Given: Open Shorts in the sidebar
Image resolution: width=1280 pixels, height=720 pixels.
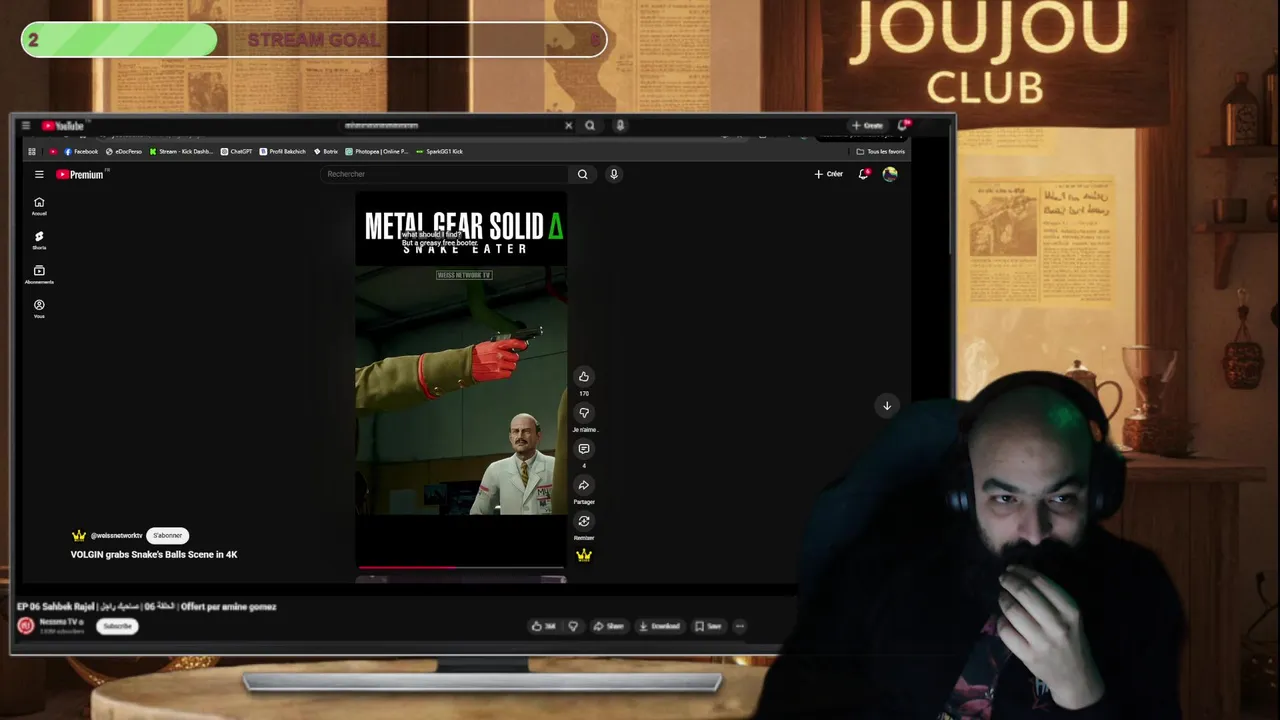Looking at the screenshot, I should tap(39, 240).
